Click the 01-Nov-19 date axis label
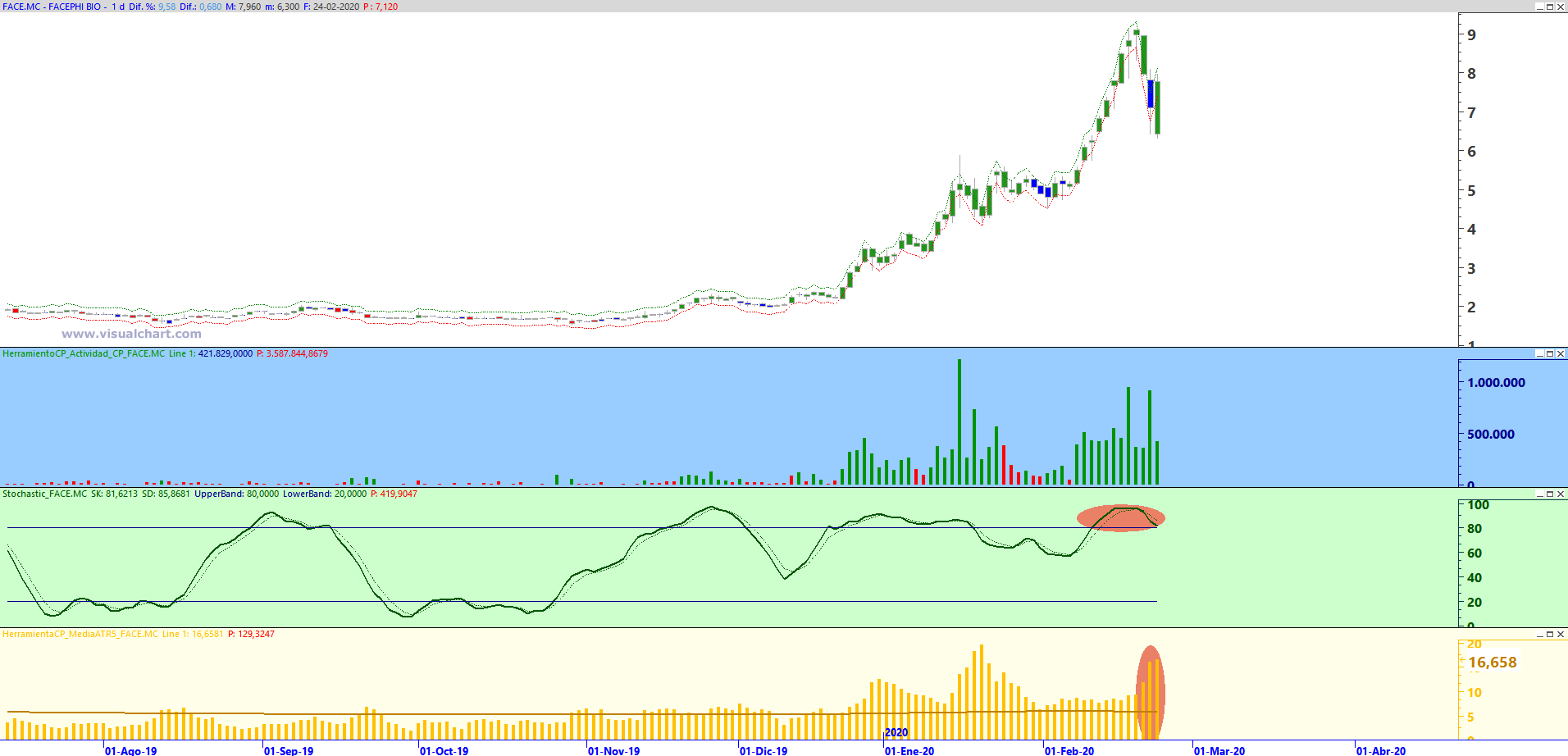Screen dimensions: 1568x756 tap(614, 751)
